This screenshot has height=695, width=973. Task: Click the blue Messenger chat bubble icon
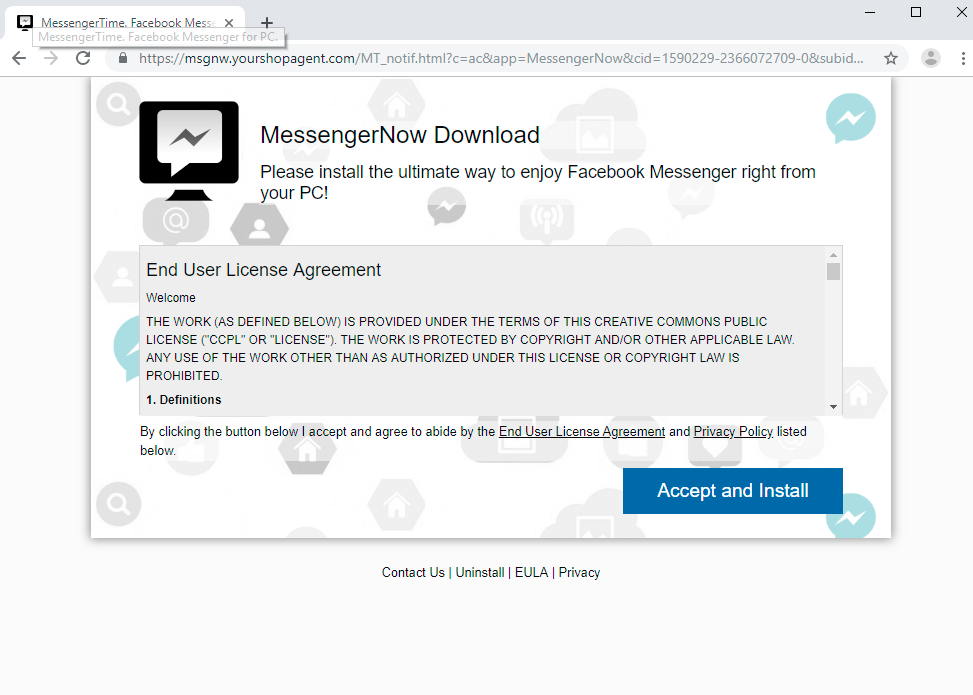coord(850,119)
